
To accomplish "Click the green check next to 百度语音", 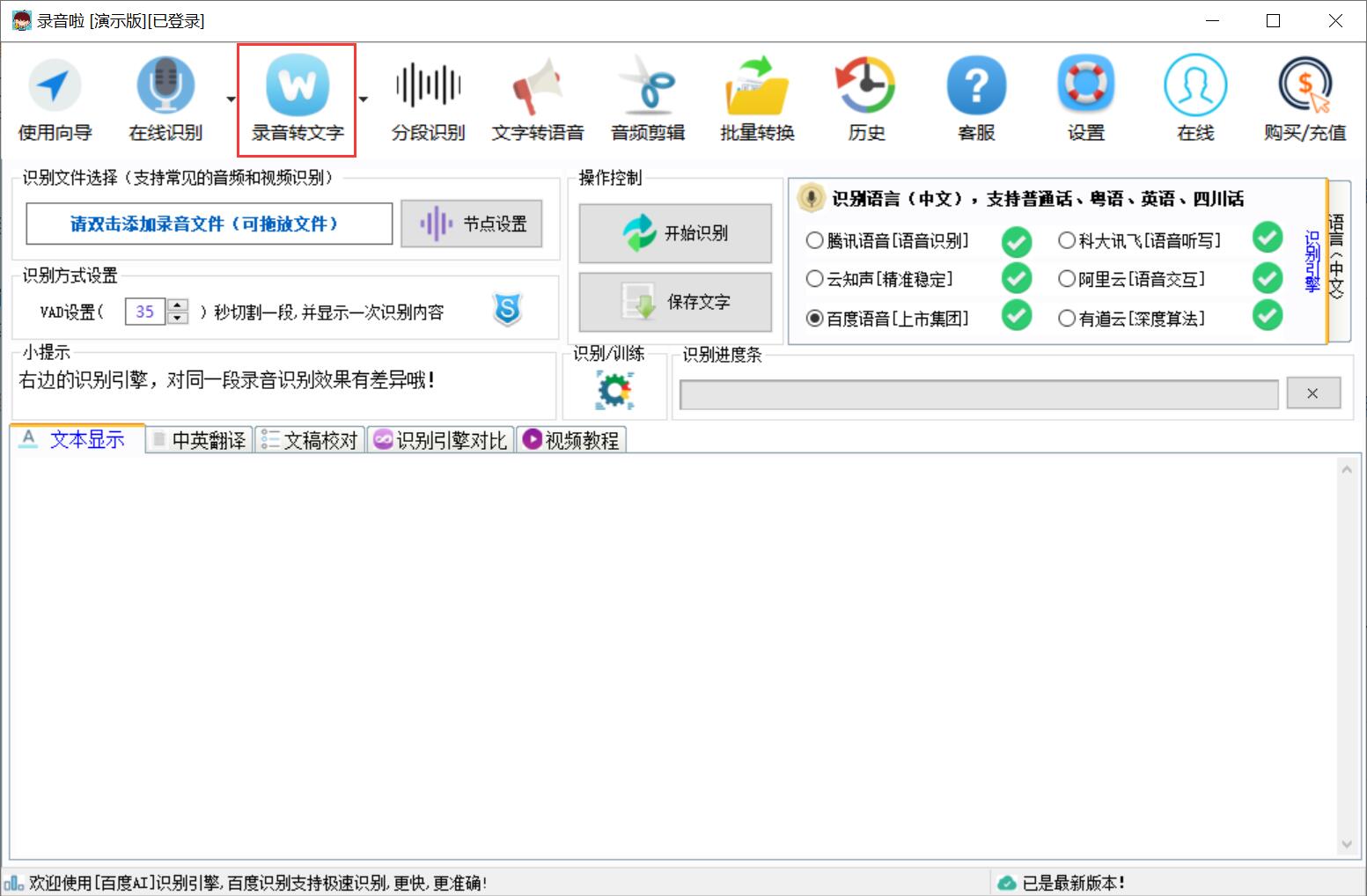I will [x=1017, y=316].
